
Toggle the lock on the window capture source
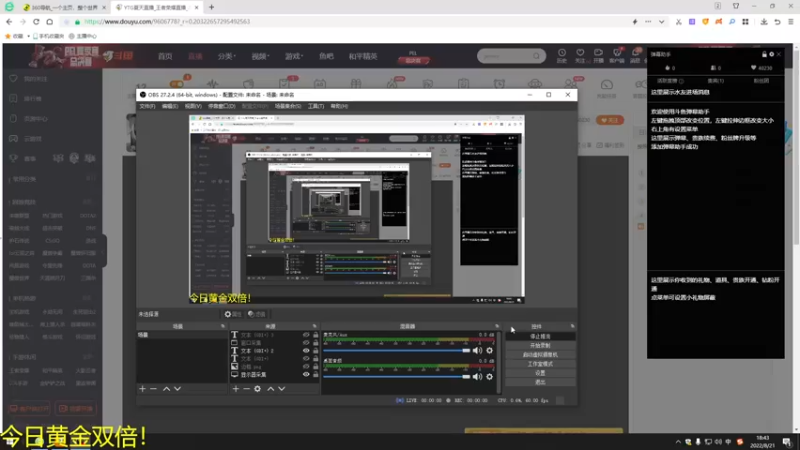pyautogui.click(x=315, y=343)
